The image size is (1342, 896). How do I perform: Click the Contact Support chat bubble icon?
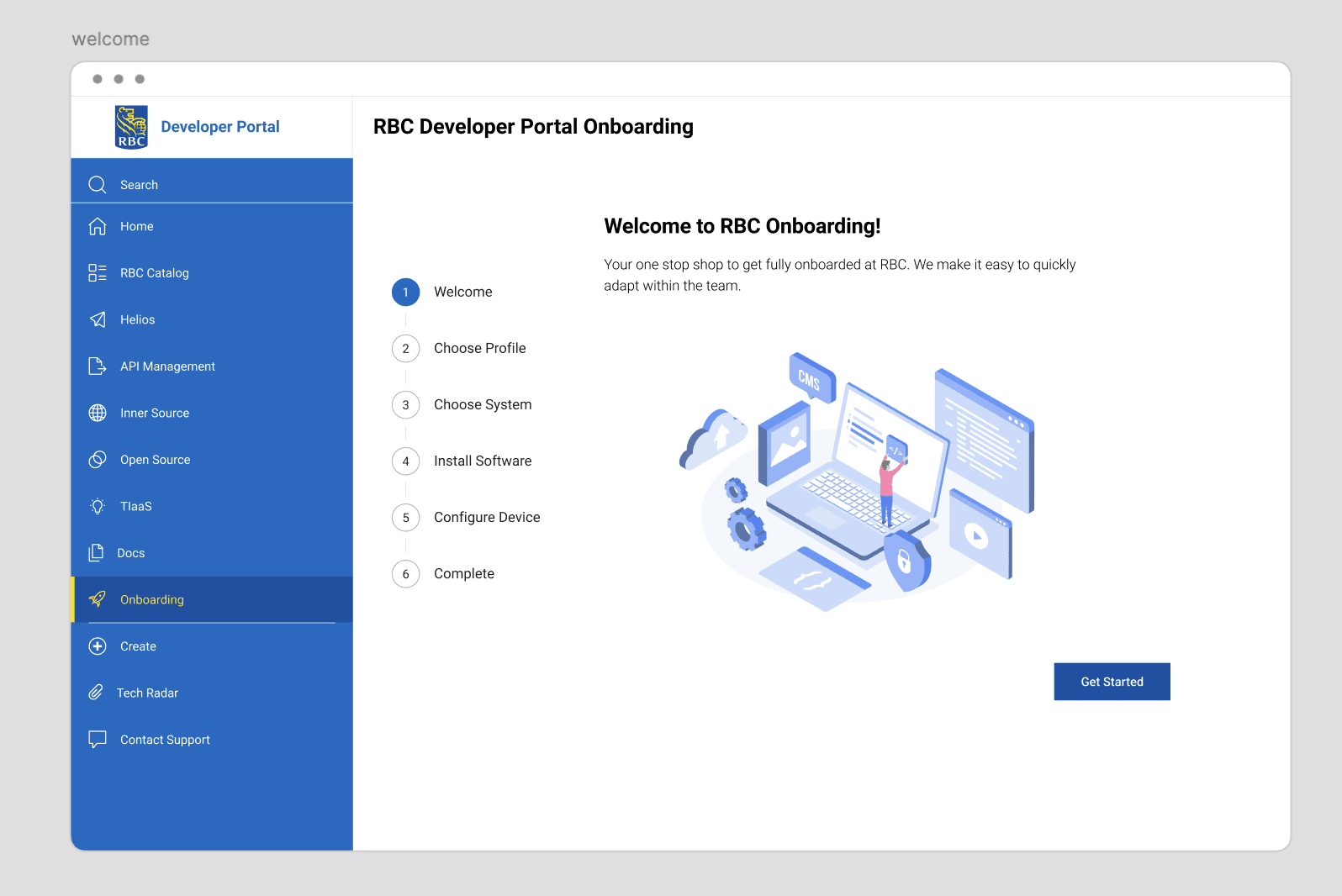98,740
